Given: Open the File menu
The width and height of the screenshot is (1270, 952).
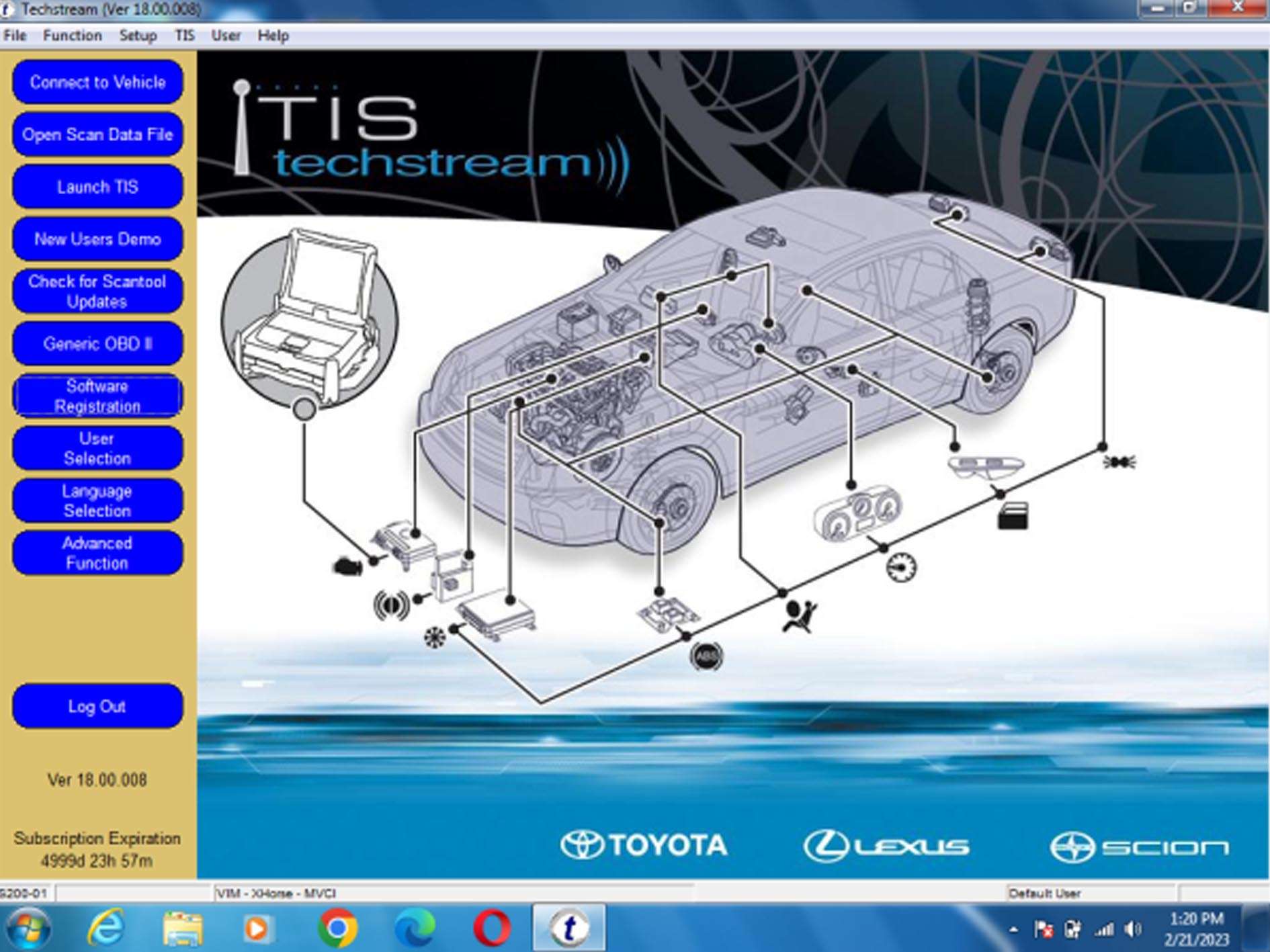Looking at the screenshot, I should point(15,36).
